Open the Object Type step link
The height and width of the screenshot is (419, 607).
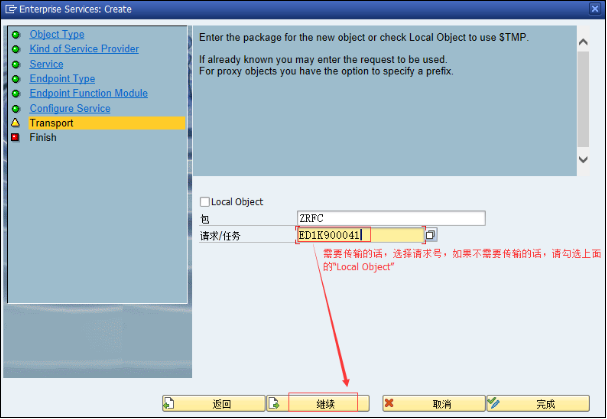point(57,34)
